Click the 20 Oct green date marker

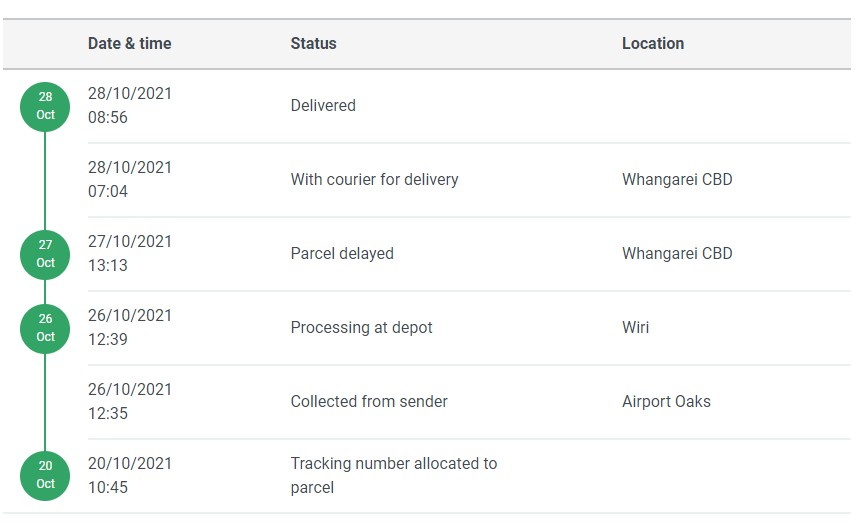45,476
